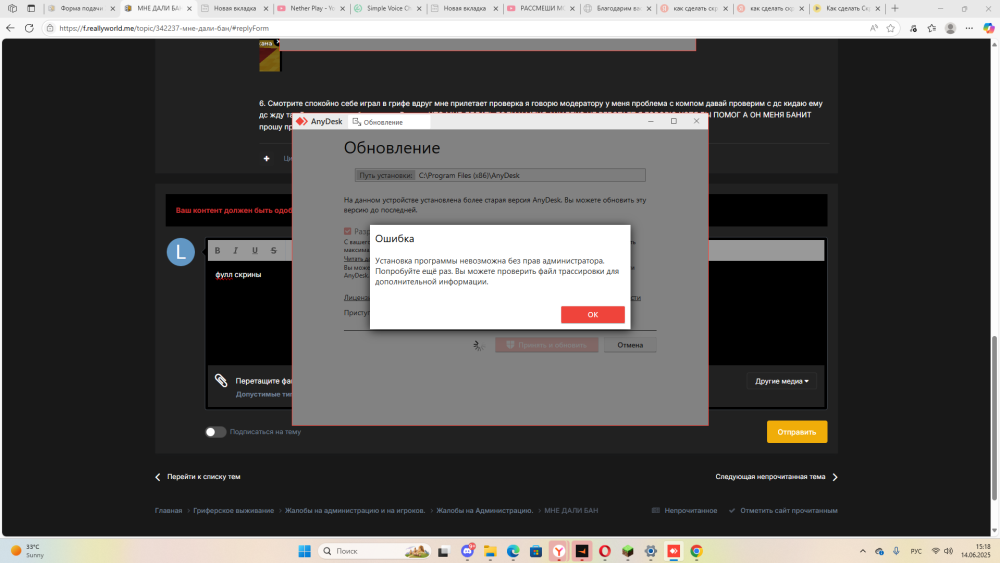Show hidden tray icons chevron

(x=862, y=551)
